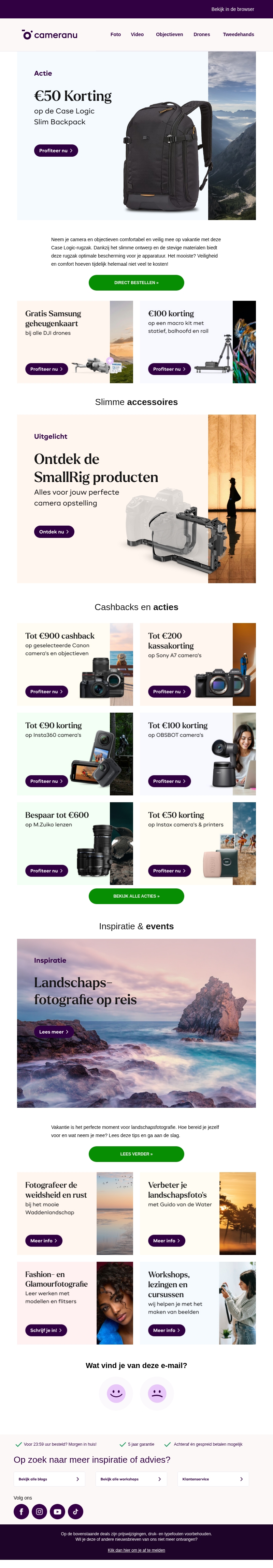
Task: Click the green LEES VERDER button
Action: coord(136,1154)
